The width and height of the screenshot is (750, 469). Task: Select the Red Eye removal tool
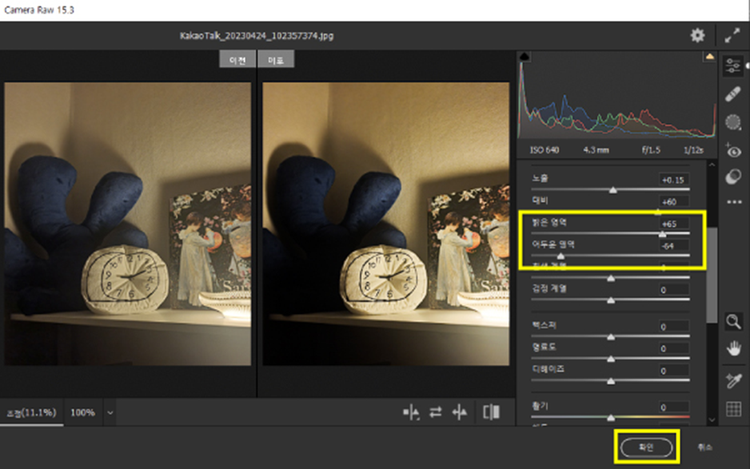pyautogui.click(x=733, y=151)
